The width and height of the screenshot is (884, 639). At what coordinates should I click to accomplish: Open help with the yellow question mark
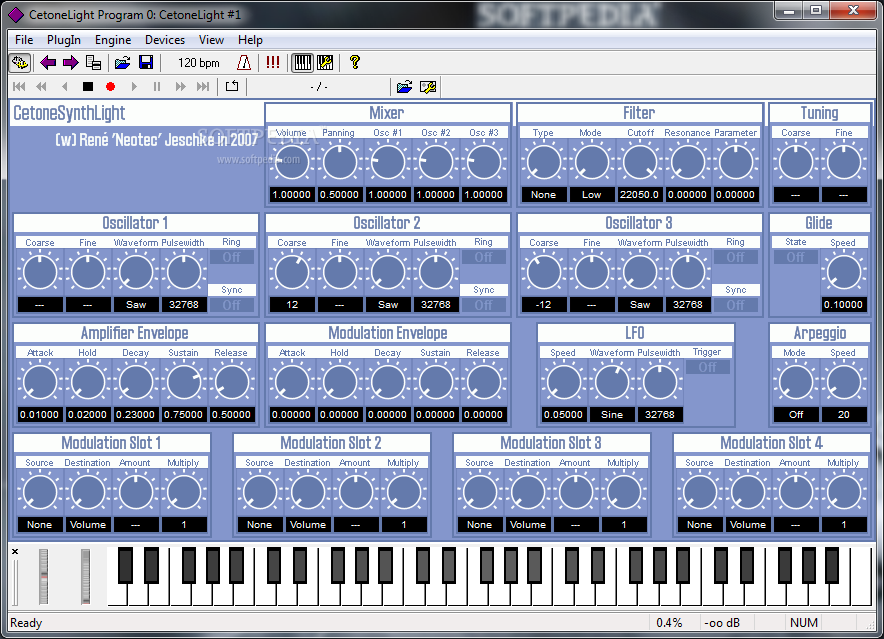(x=355, y=63)
